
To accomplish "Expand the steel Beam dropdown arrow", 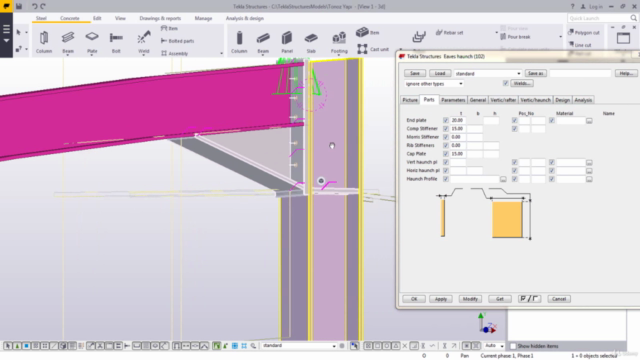I will tap(68, 56).
